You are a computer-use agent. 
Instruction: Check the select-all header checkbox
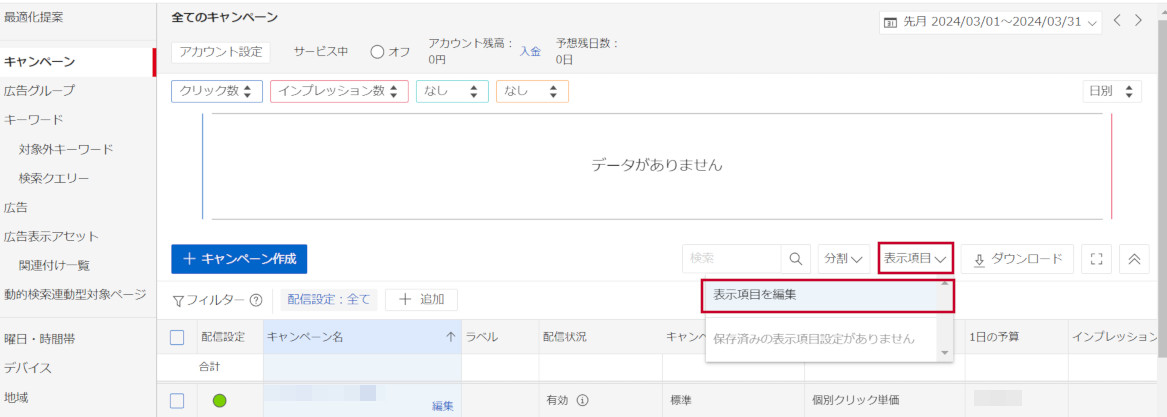tap(177, 337)
